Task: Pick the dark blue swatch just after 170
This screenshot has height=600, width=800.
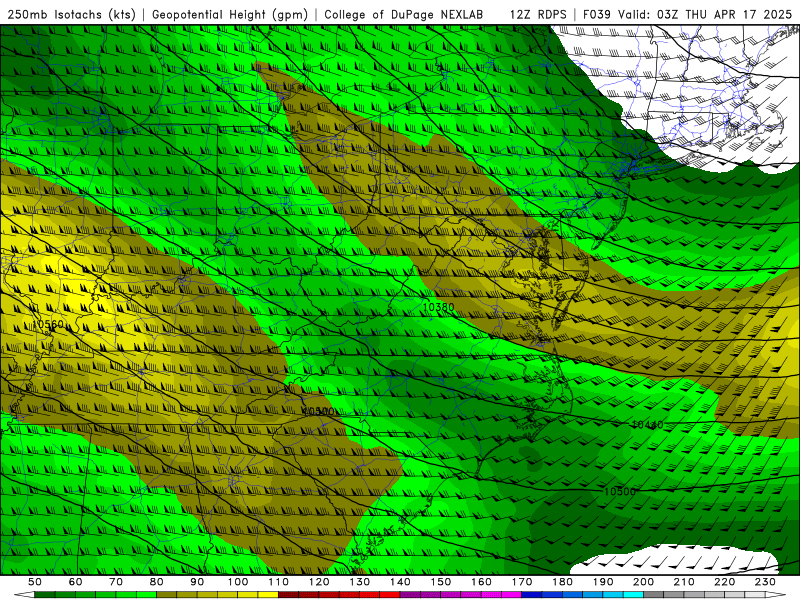Action: (532, 595)
